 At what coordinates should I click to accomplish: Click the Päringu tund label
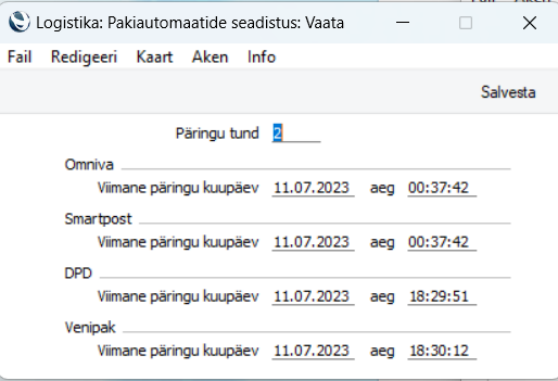click(217, 134)
